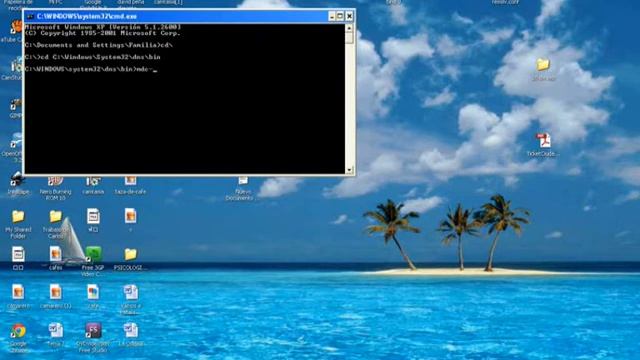
Task: Select the cafes image file
Action: 56,258
